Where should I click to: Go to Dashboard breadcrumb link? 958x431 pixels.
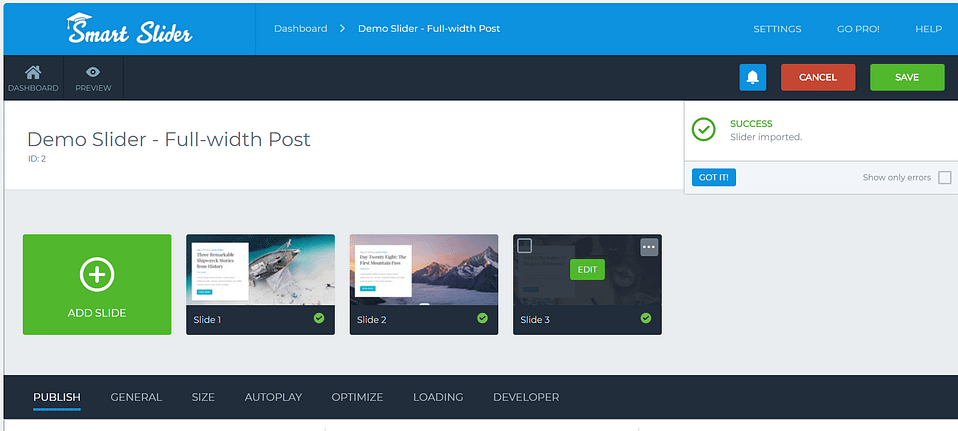301,29
